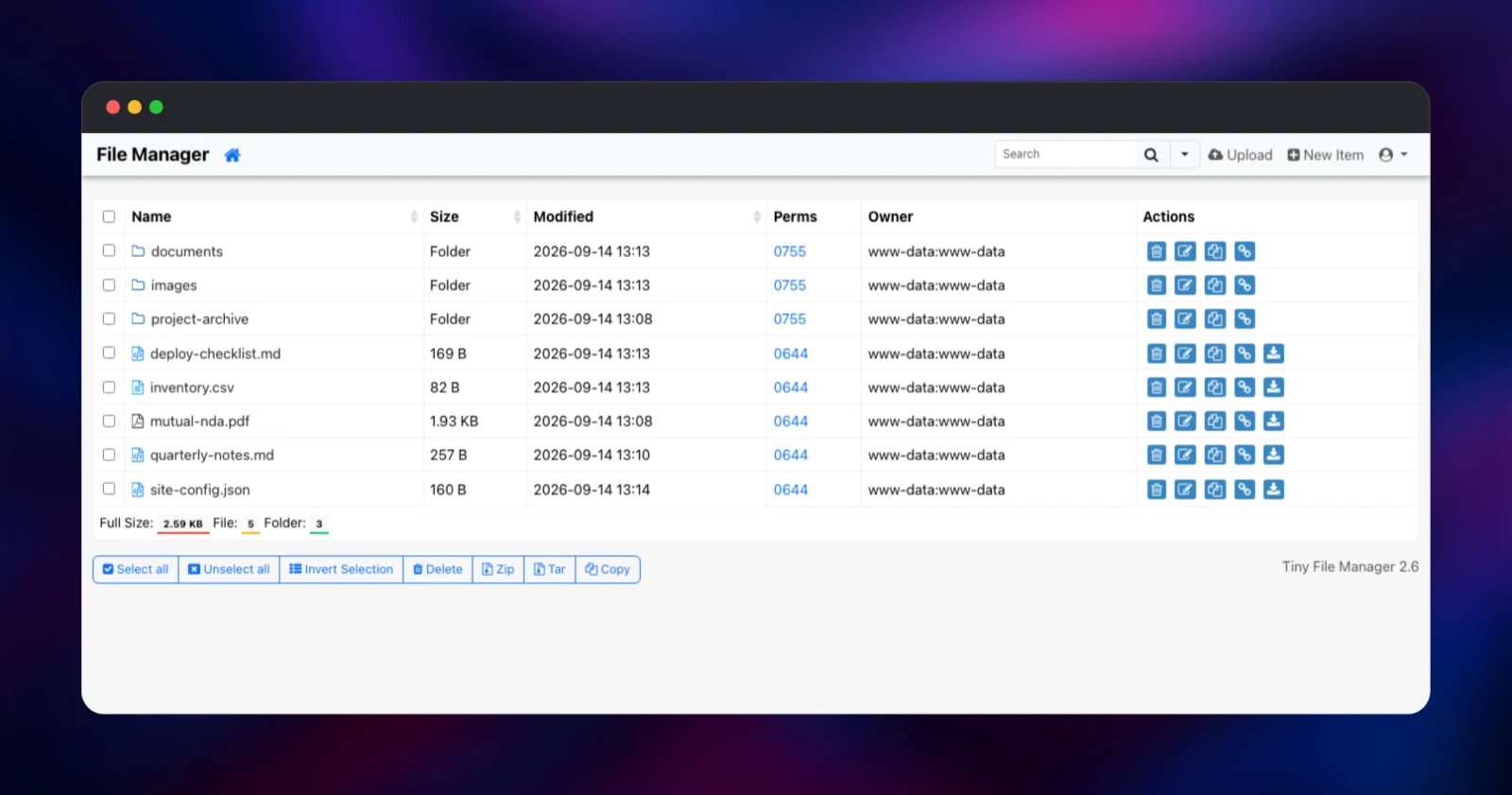Delete the images folder via trash icon
This screenshot has height=795, width=1512.
click(x=1156, y=285)
